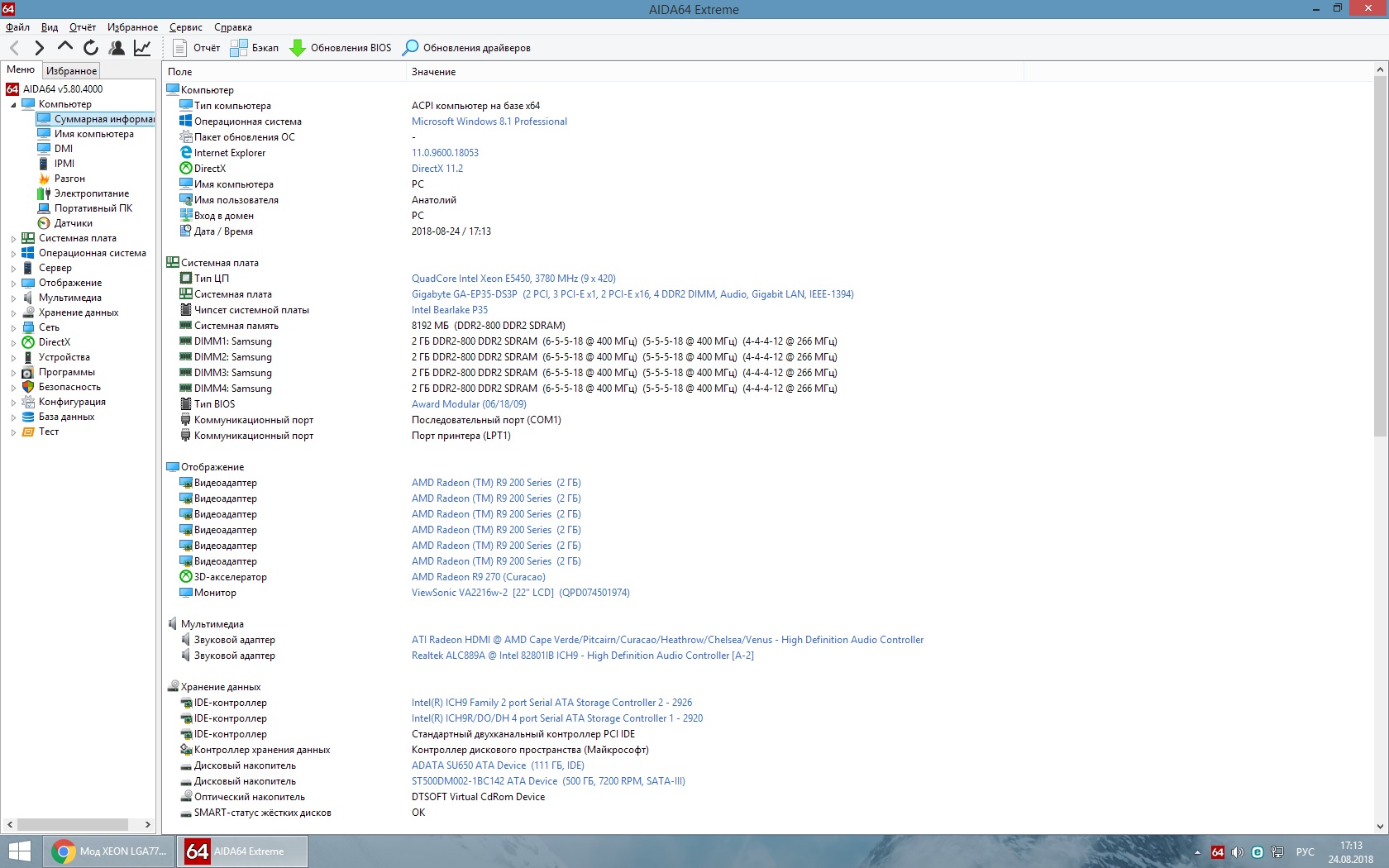Image resolution: width=1389 pixels, height=868 pixels.
Task: Select Имя компьютера in sidebar tree
Action: [94, 134]
